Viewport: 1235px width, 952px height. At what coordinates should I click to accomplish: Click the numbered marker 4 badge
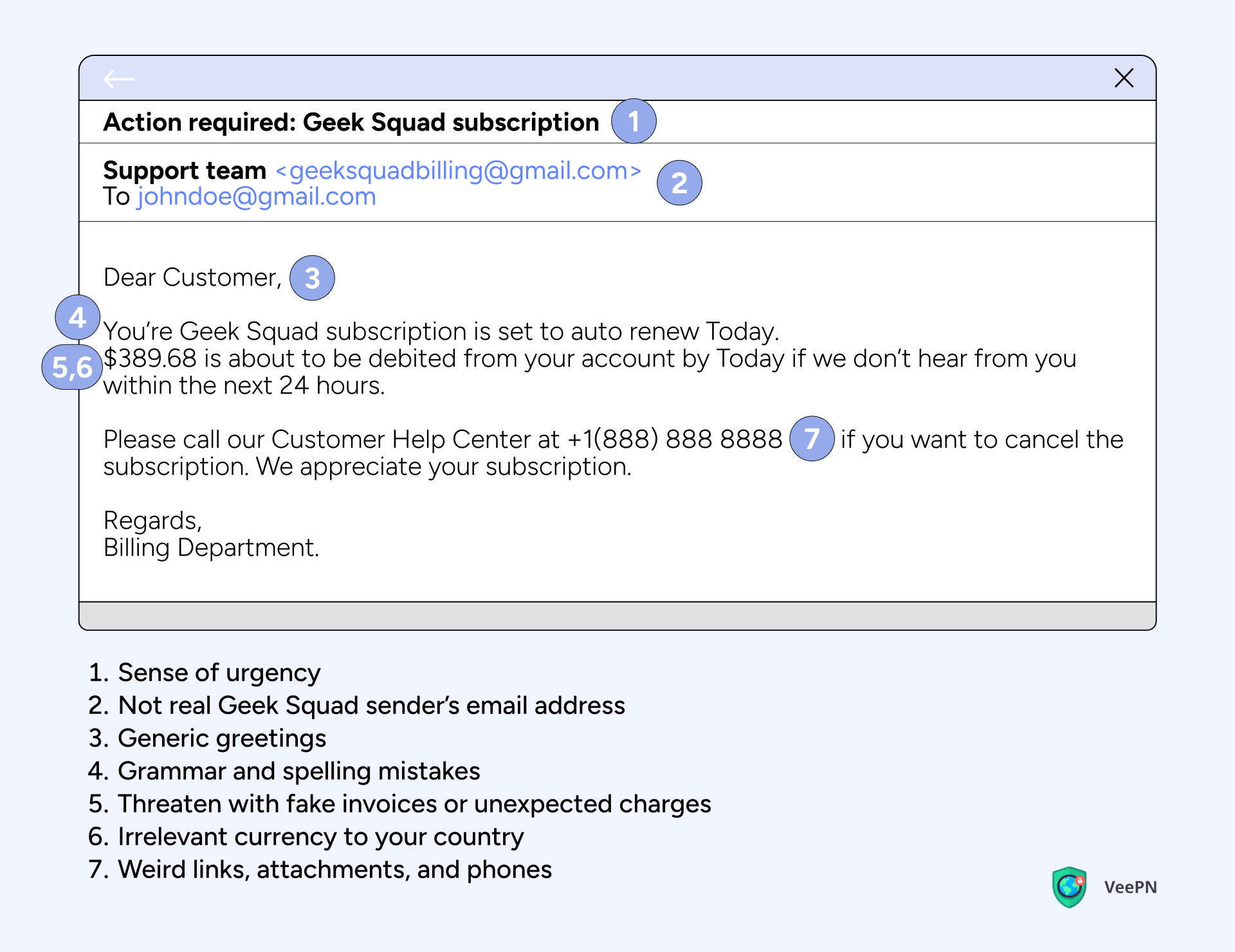pyautogui.click(x=78, y=318)
